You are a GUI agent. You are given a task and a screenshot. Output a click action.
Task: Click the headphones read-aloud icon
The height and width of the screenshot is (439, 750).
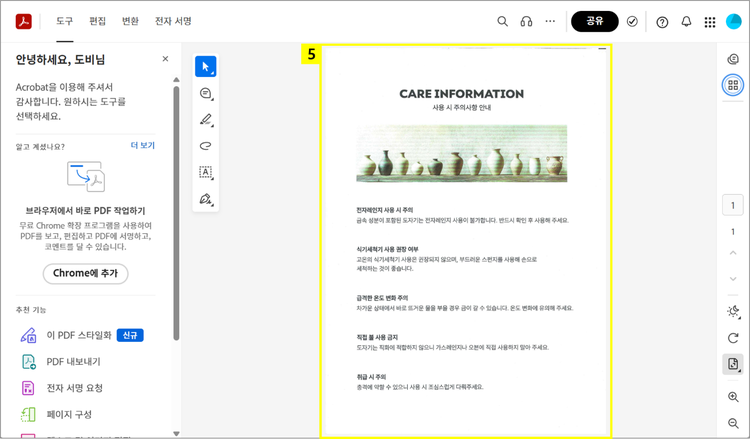pyautogui.click(x=526, y=21)
